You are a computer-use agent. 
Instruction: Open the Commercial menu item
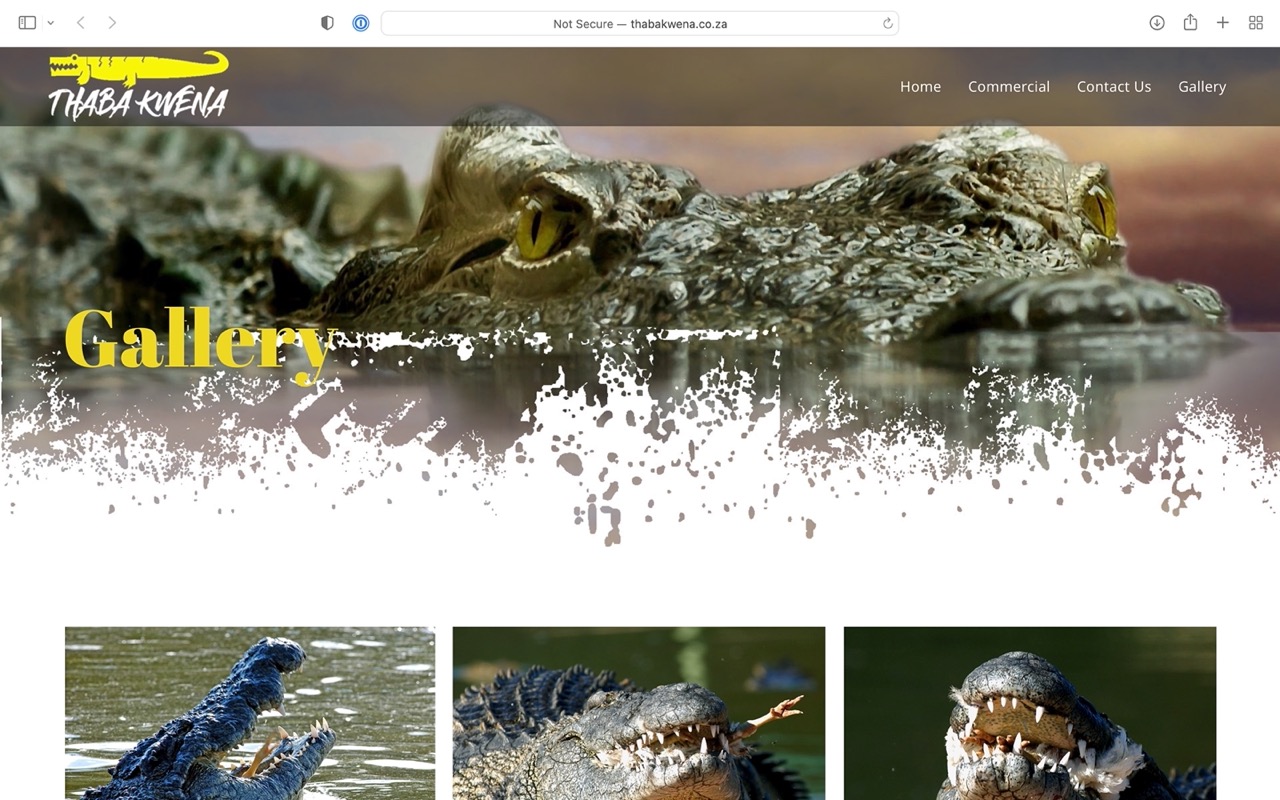tap(1009, 87)
